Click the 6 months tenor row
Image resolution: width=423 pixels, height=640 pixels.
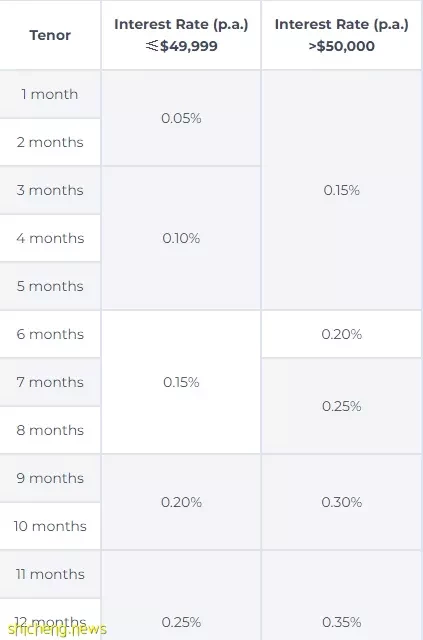click(x=50, y=334)
